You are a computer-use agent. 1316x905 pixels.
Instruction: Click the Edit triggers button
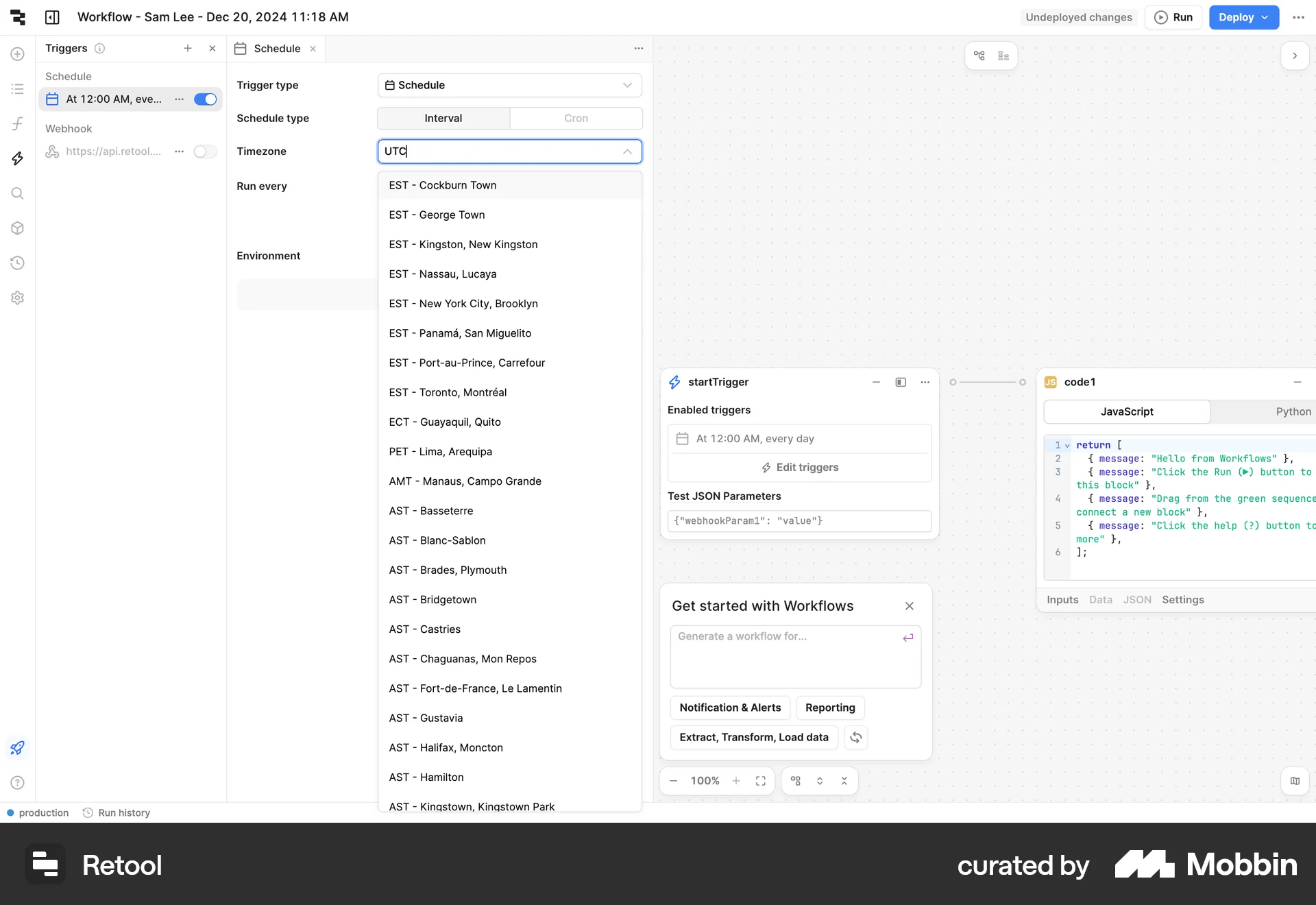pos(799,467)
